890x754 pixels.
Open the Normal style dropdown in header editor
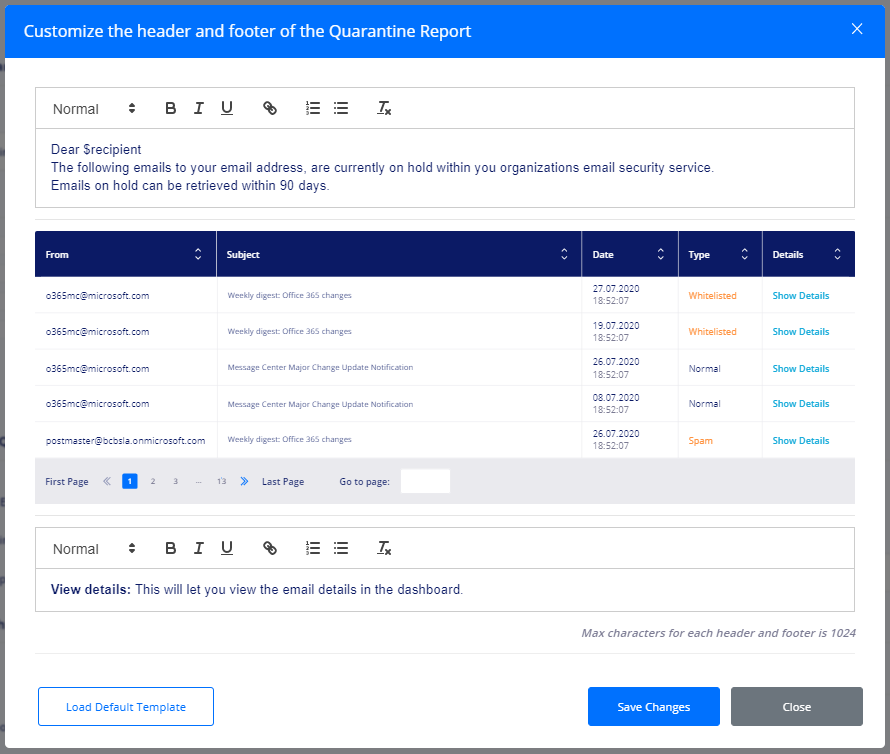[x=94, y=108]
